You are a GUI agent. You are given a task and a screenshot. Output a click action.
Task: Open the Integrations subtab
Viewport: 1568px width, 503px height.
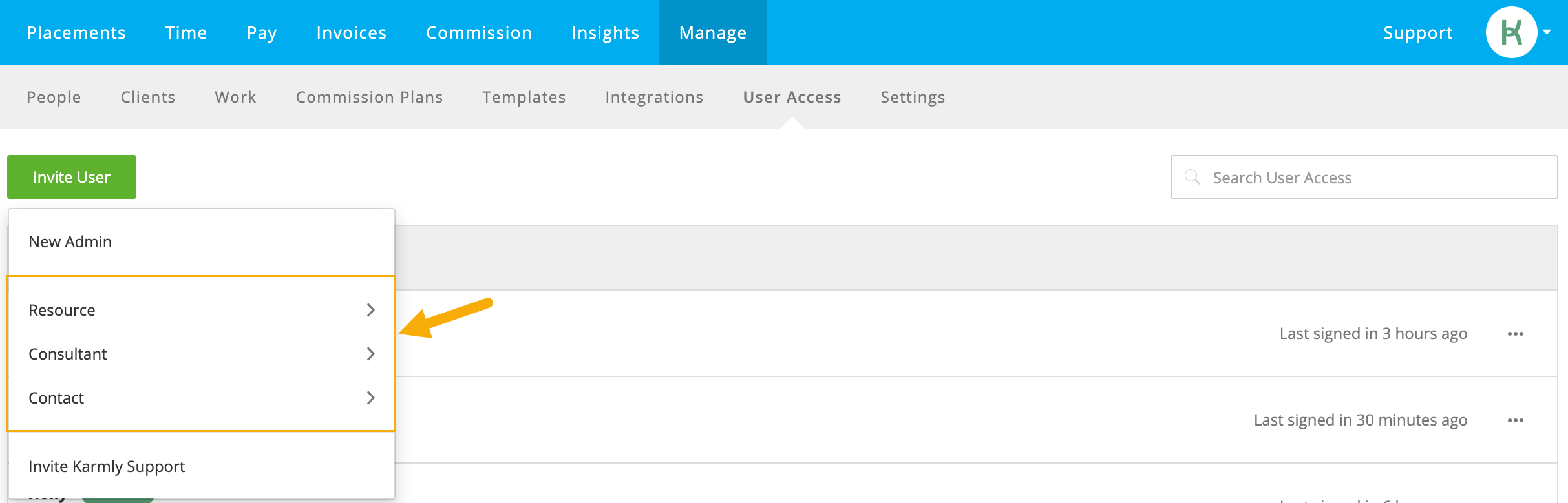click(654, 97)
